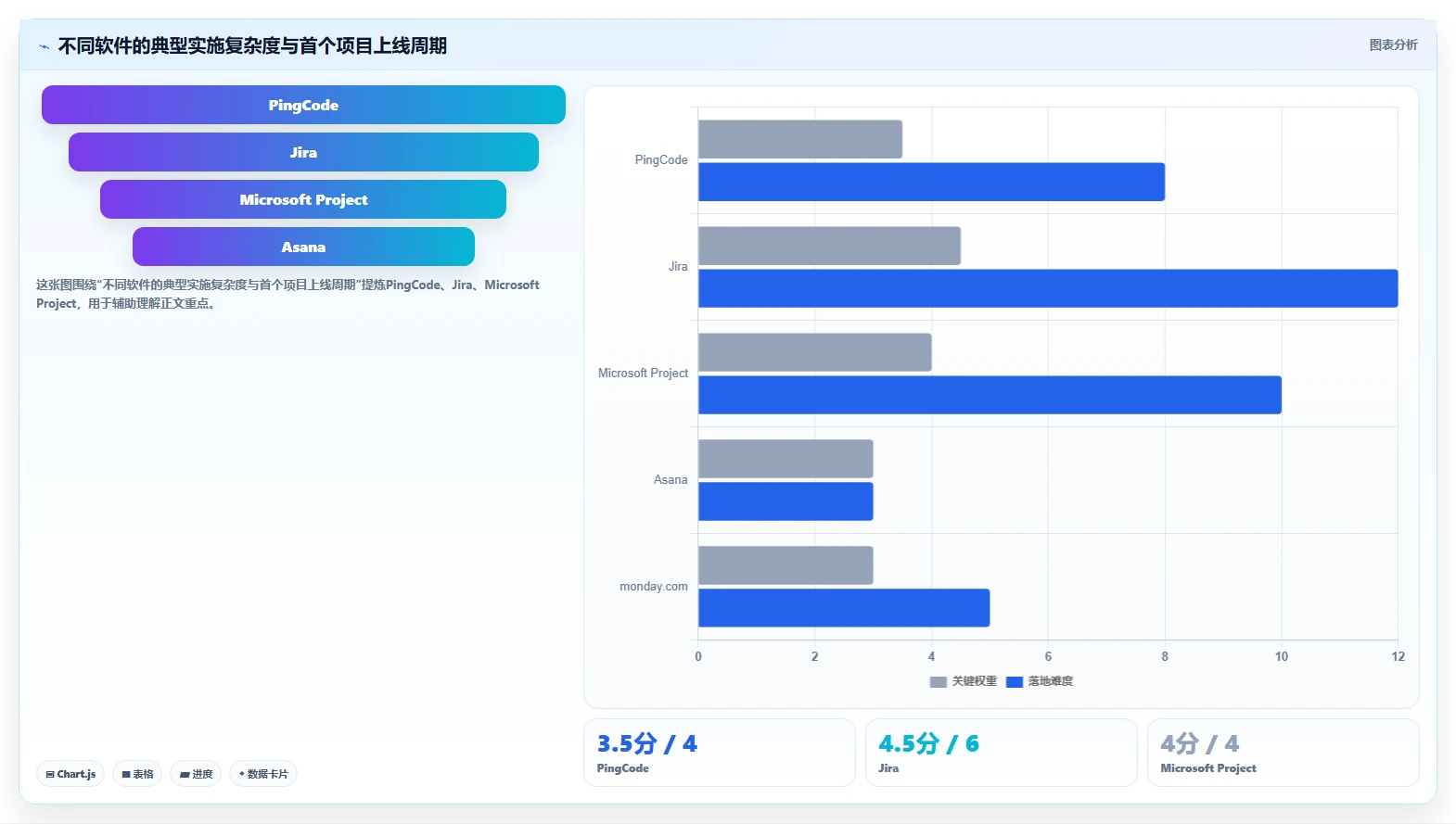The image size is (1456, 824).
Task: Click the title 不同软件的典型实施复杂度与首个项目上线周期
Action: [x=252, y=45]
